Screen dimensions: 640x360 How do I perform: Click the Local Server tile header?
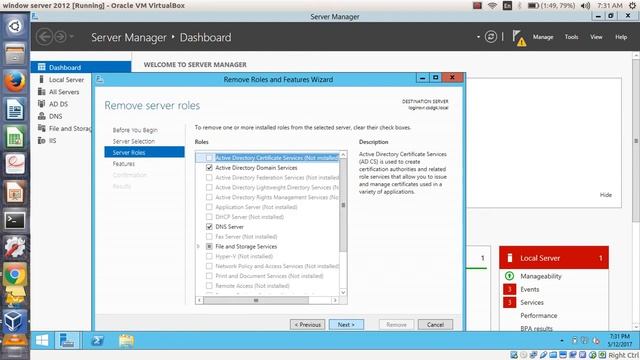[x=554, y=258]
